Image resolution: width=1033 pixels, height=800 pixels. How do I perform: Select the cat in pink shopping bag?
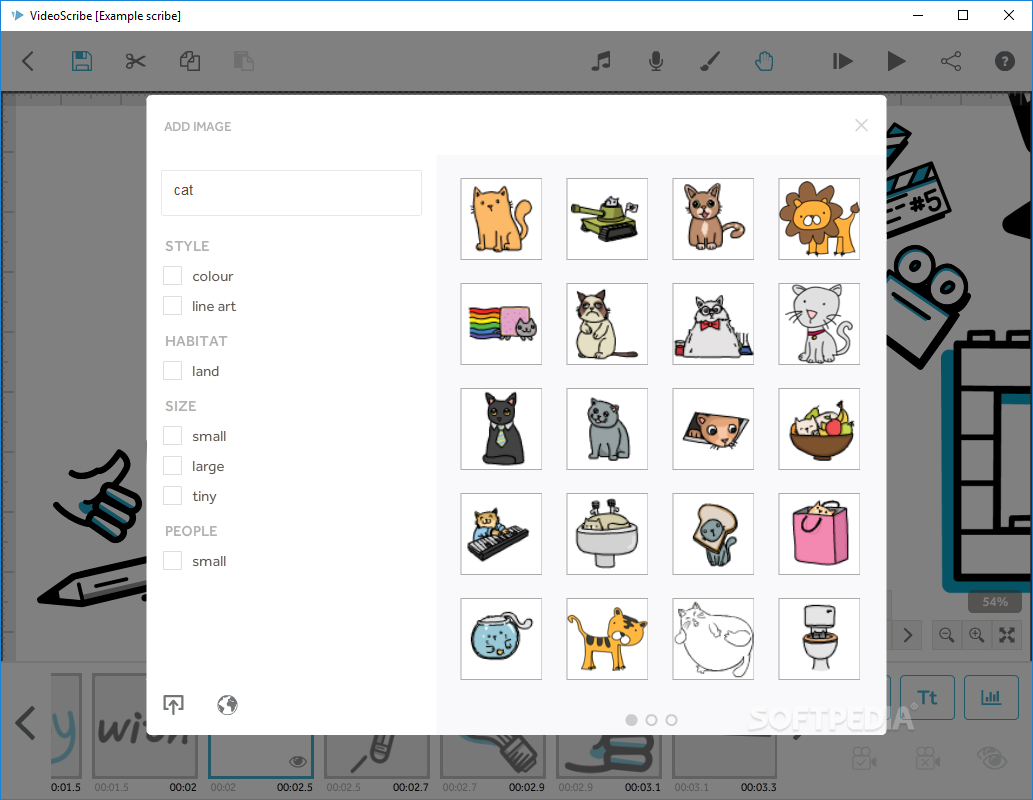pyautogui.click(x=820, y=534)
